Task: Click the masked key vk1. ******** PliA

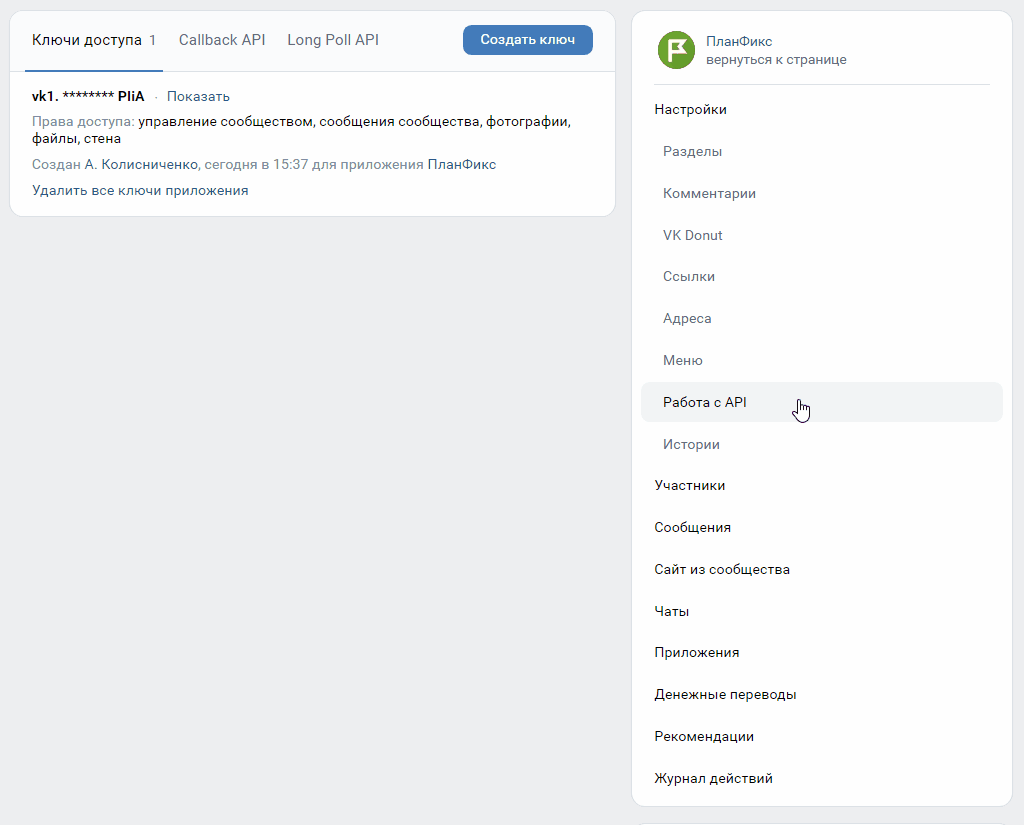Action: click(88, 96)
